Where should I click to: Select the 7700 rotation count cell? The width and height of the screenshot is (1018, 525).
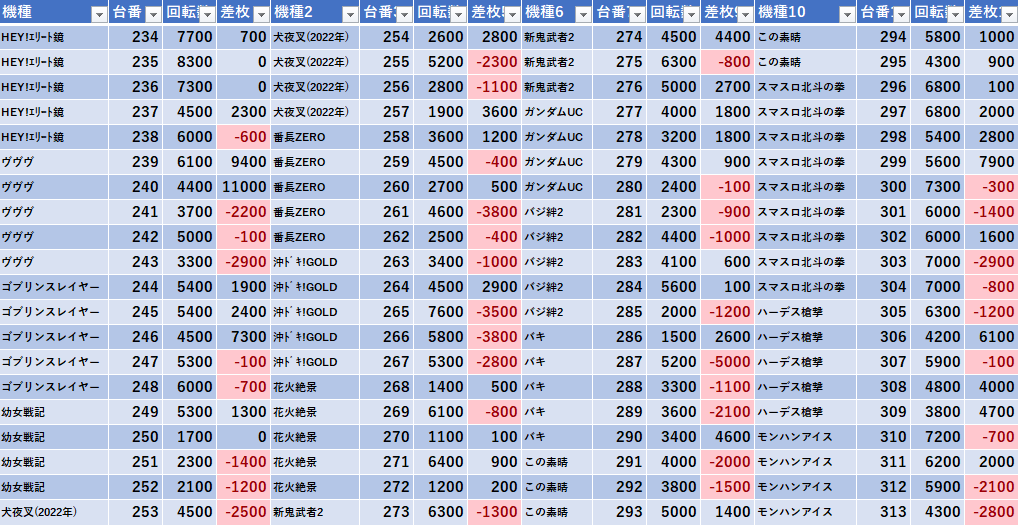click(x=189, y=37)
